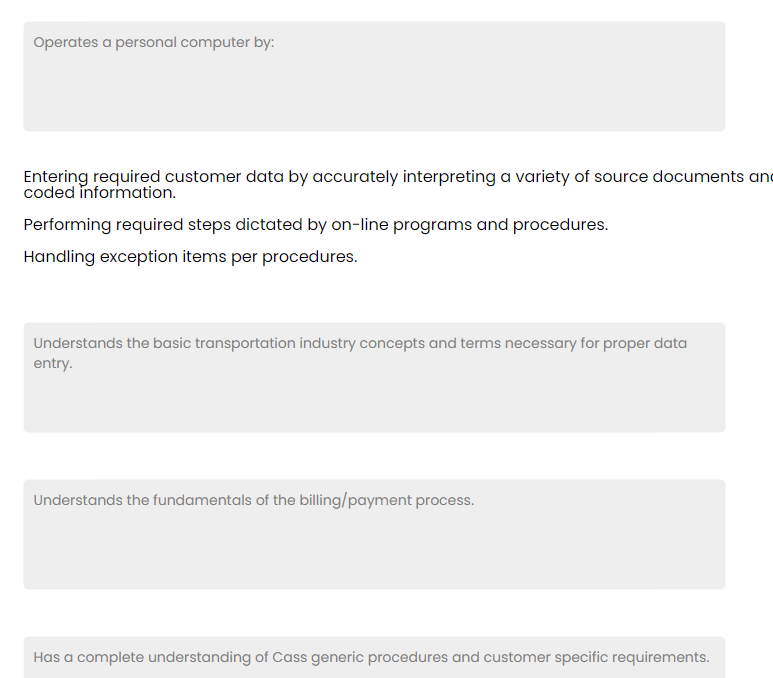Activate the Cass generic procedures text box
This screenshot has height=678, width=773.
374,657
